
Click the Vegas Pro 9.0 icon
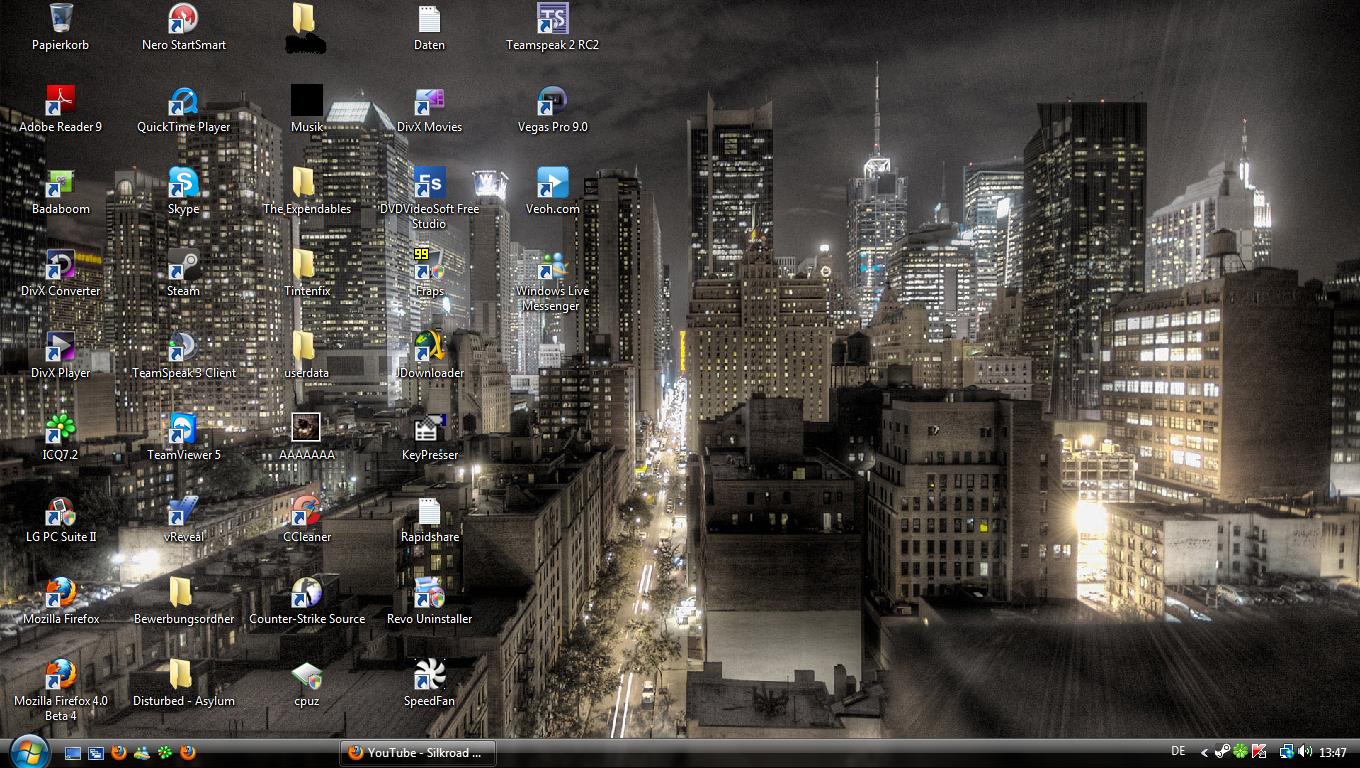552,101
